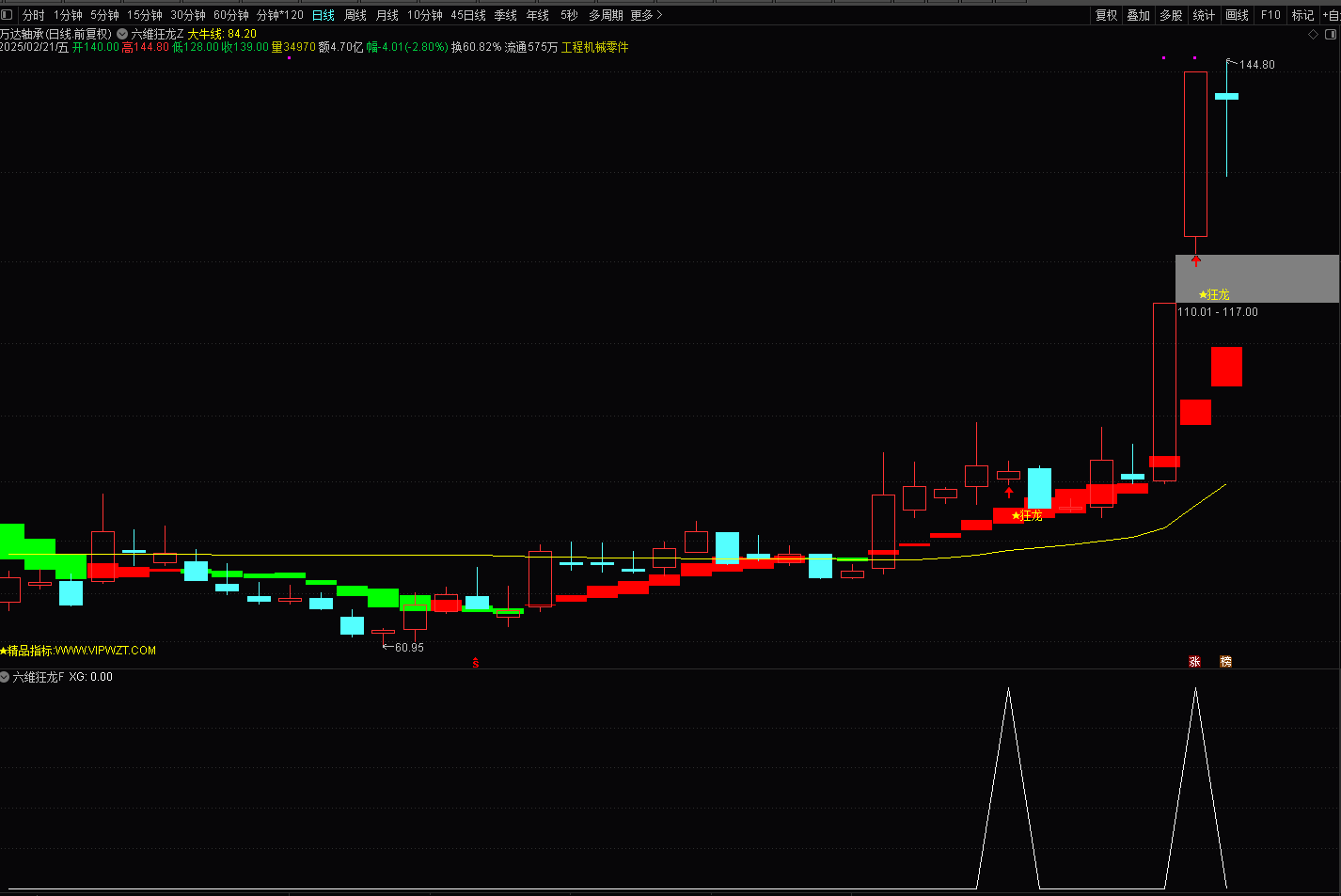Click the 大牛线: 84.20 indicator value
This screenshot has width=1341, height=896.
click(222, 34)
